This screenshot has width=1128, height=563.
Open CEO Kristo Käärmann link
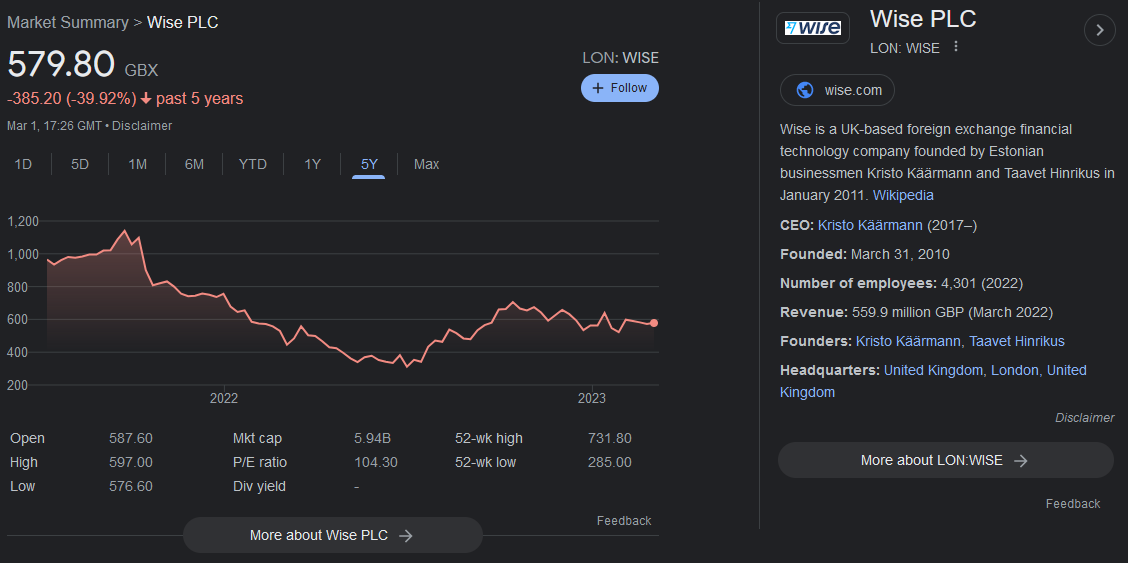(870, 225)
